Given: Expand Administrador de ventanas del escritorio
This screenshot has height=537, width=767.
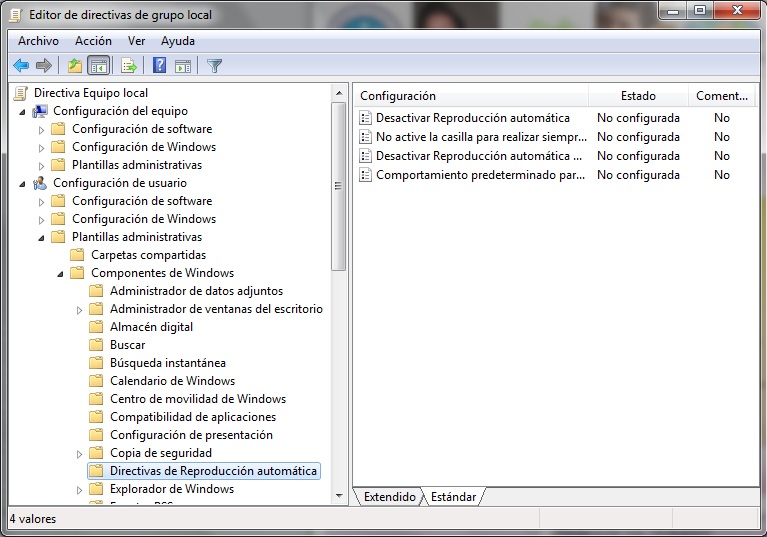Looking at the screenshot, I should tap(80, 310).
